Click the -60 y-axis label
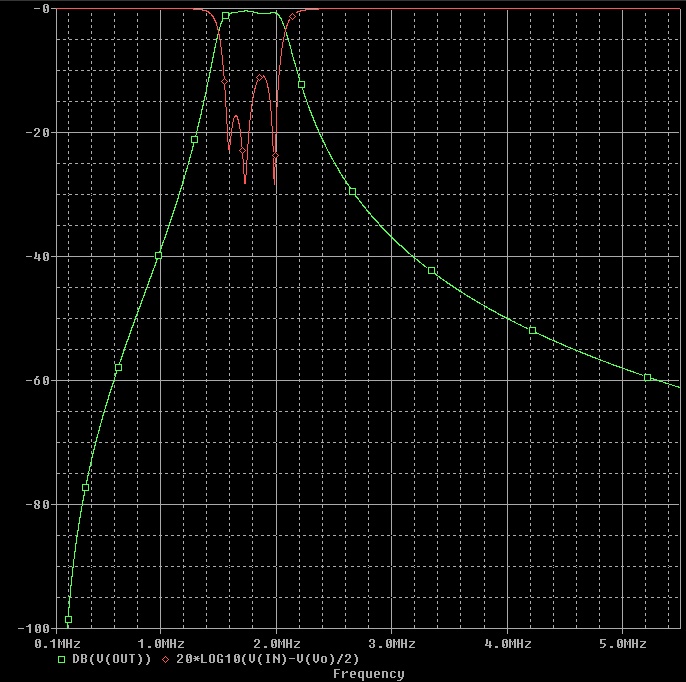The image size is (686, 682). (x=38, y=381)
